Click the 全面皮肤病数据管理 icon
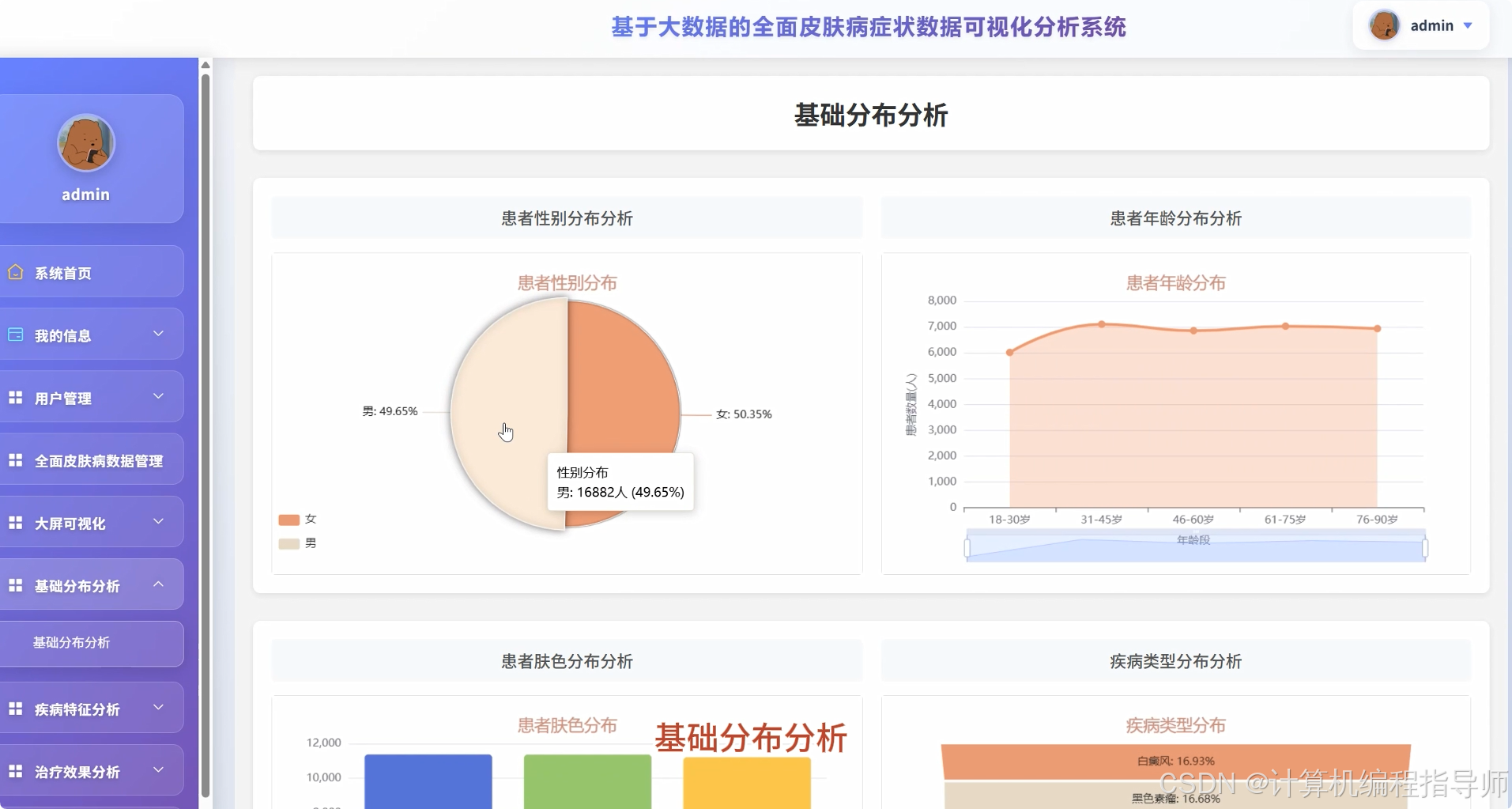Image resolution: width=1512 pixels, height=809 pixels. tap(15, 459)
